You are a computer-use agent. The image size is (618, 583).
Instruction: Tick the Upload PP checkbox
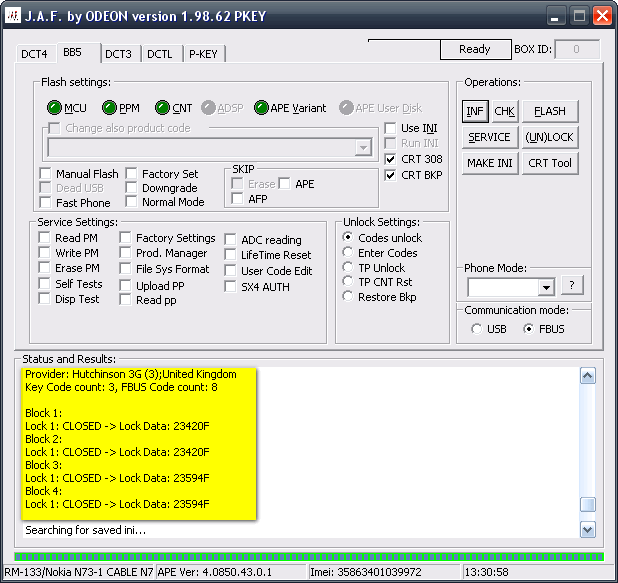tap(125, 285)
